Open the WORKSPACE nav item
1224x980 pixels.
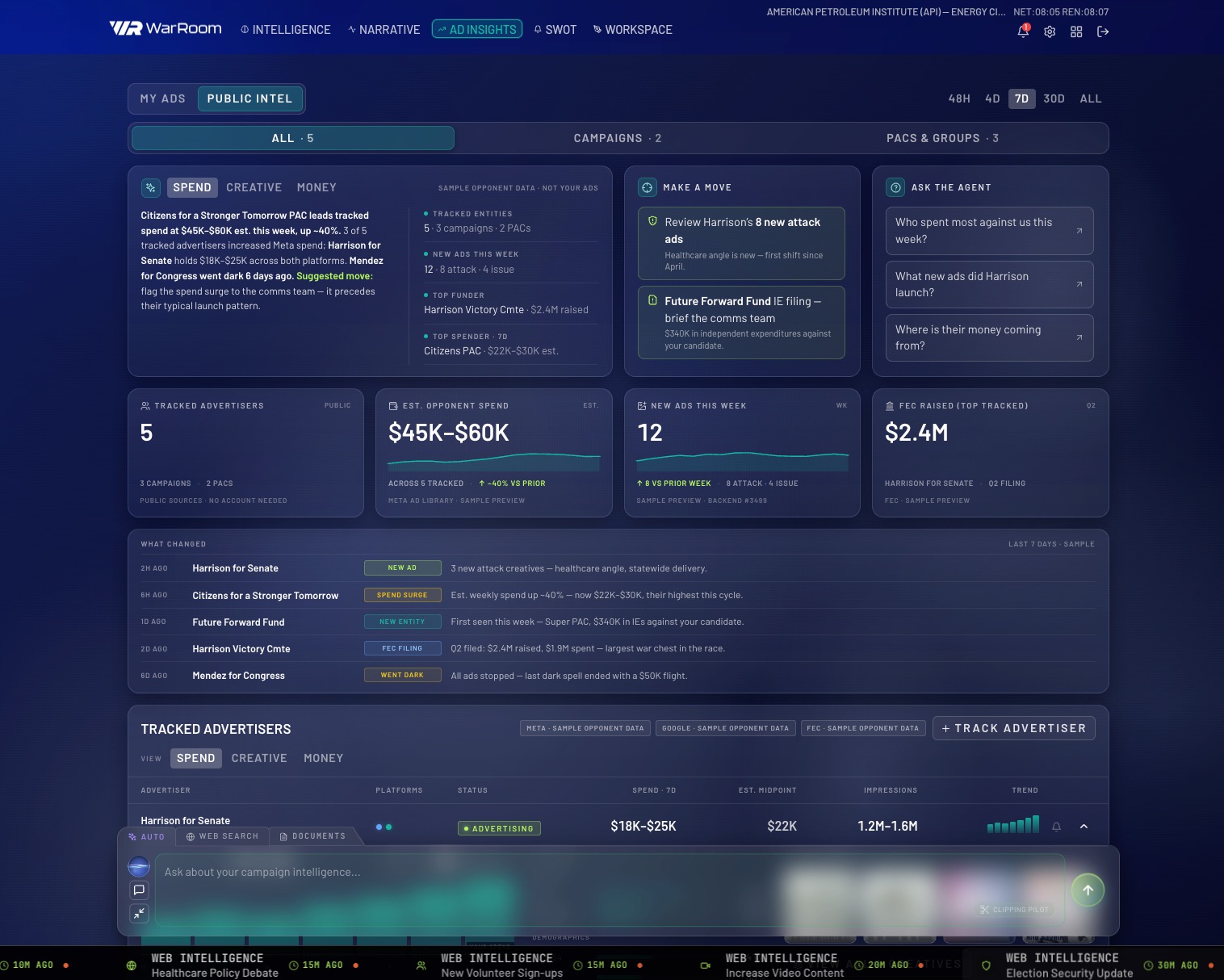click(x=633, y=30)
